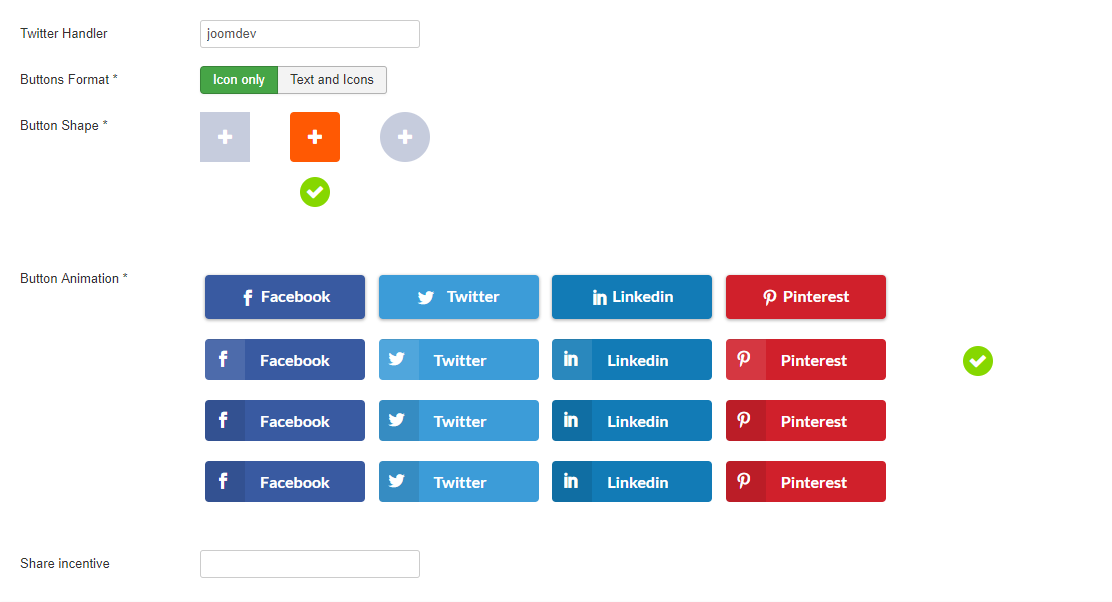
Task: Pick the first row Twitter button
Action: click(459, 297)
